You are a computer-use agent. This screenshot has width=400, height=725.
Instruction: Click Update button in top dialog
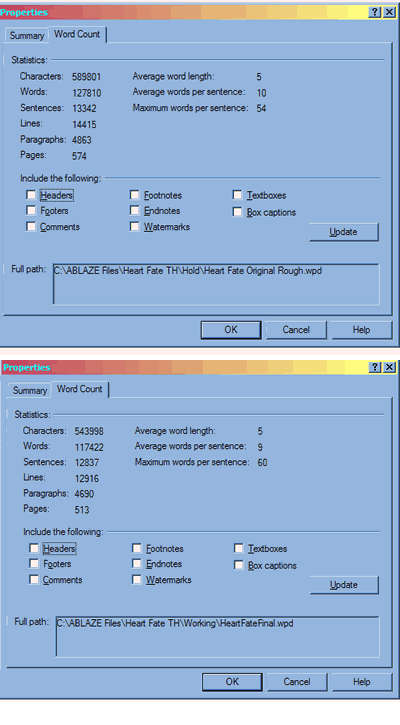[344, 232]
